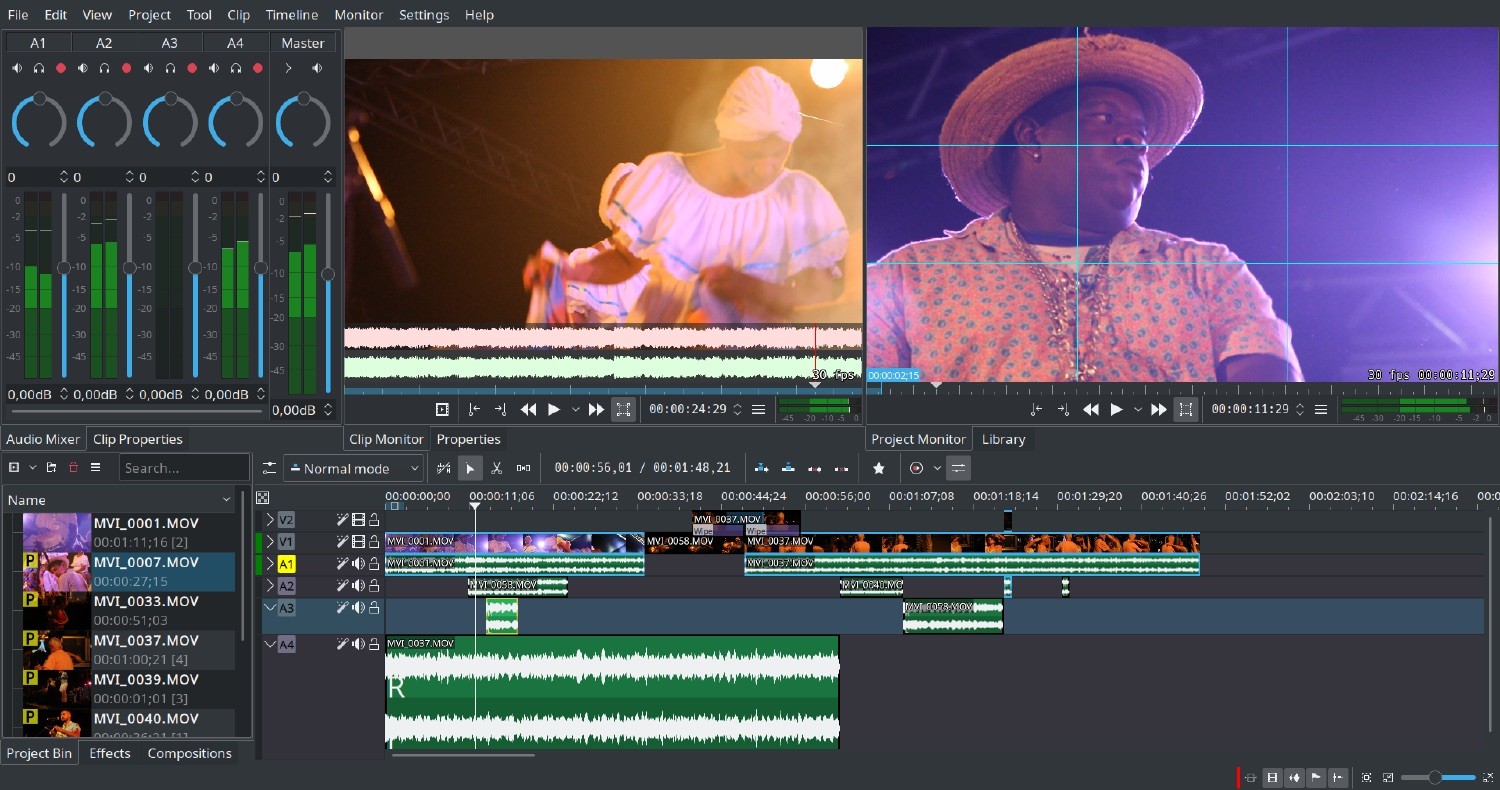Image resolution: width=1500 pixels, height=790 pixels.
Task: Enable solo headphones on A1 mixer channel
Action: pos(38,68)
